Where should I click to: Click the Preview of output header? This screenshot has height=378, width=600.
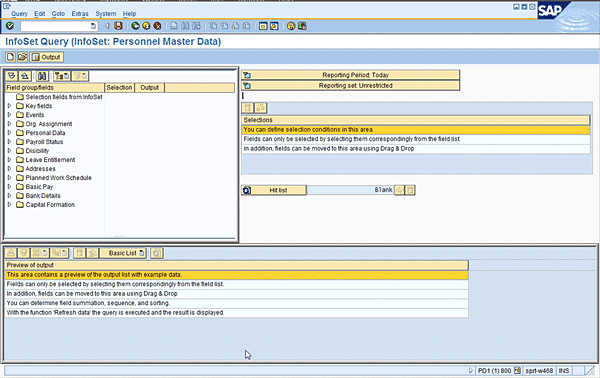237,265
